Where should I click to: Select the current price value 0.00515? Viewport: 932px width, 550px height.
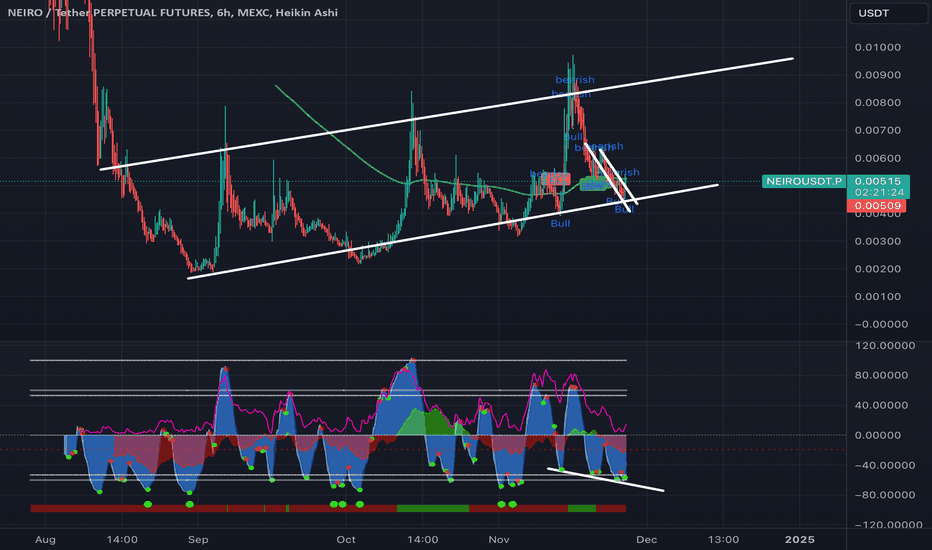coord(879,181)
